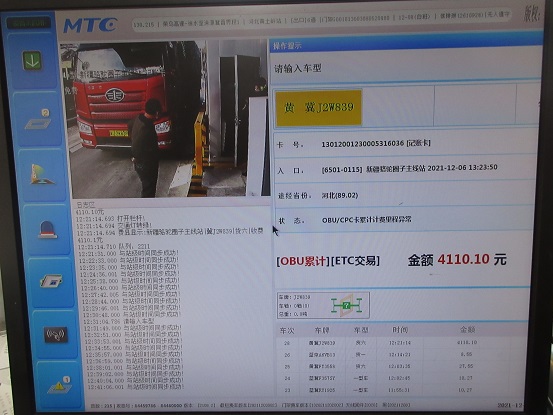This screenshot has height=415, width=553.
Task: Click the entrance station code [6501-0115]
Action: tap(342, 170)
